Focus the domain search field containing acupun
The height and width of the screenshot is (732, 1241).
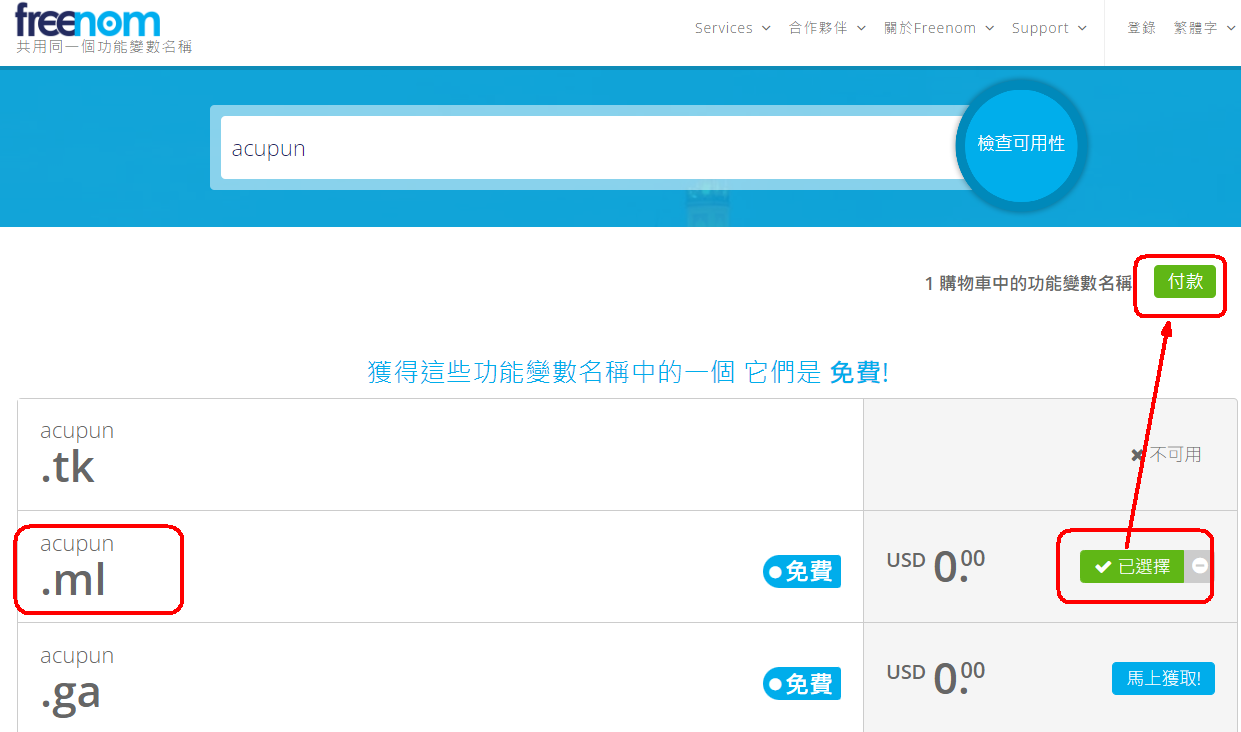(590, 148)
